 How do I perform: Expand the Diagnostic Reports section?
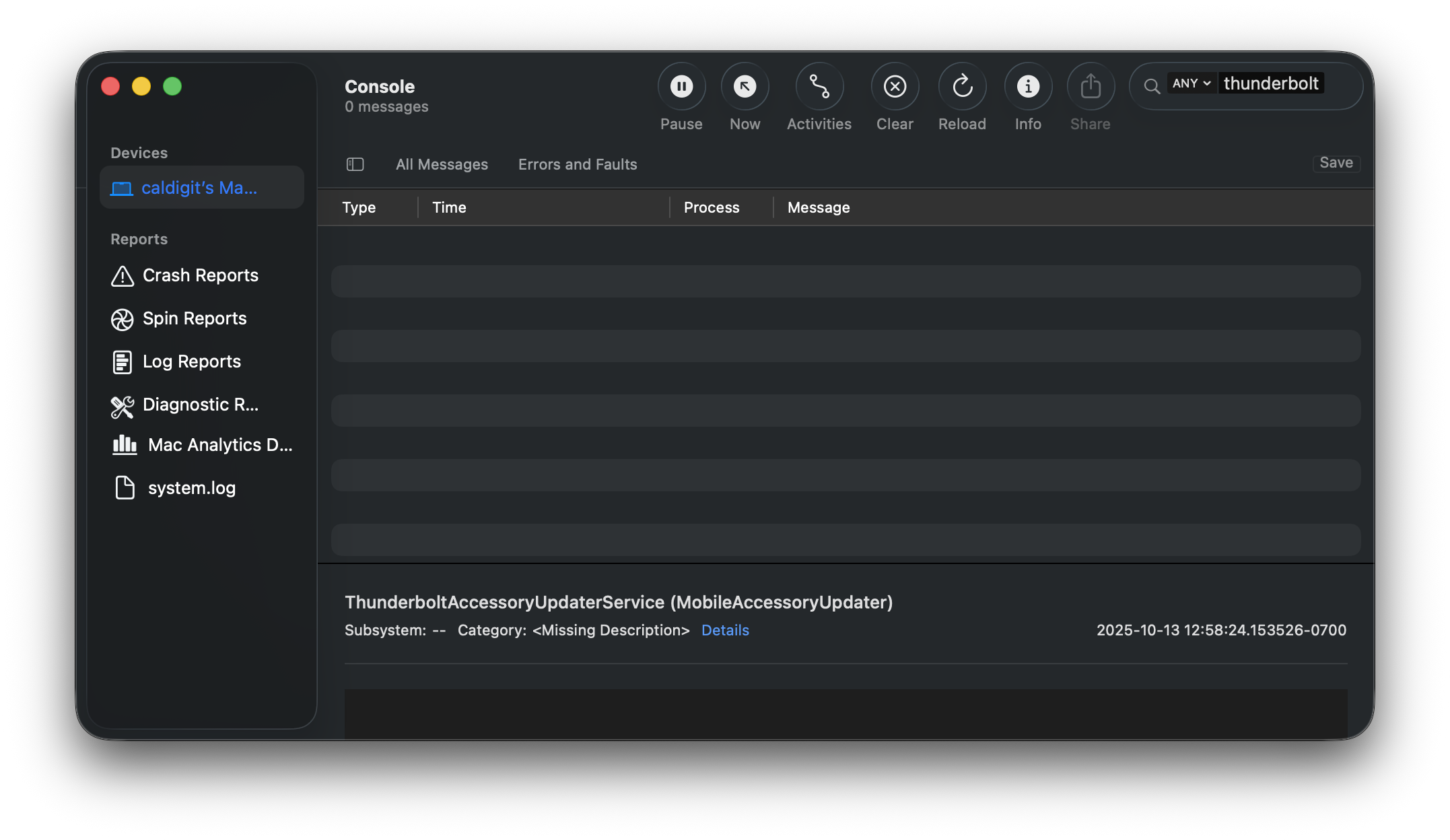coord(200,405)
